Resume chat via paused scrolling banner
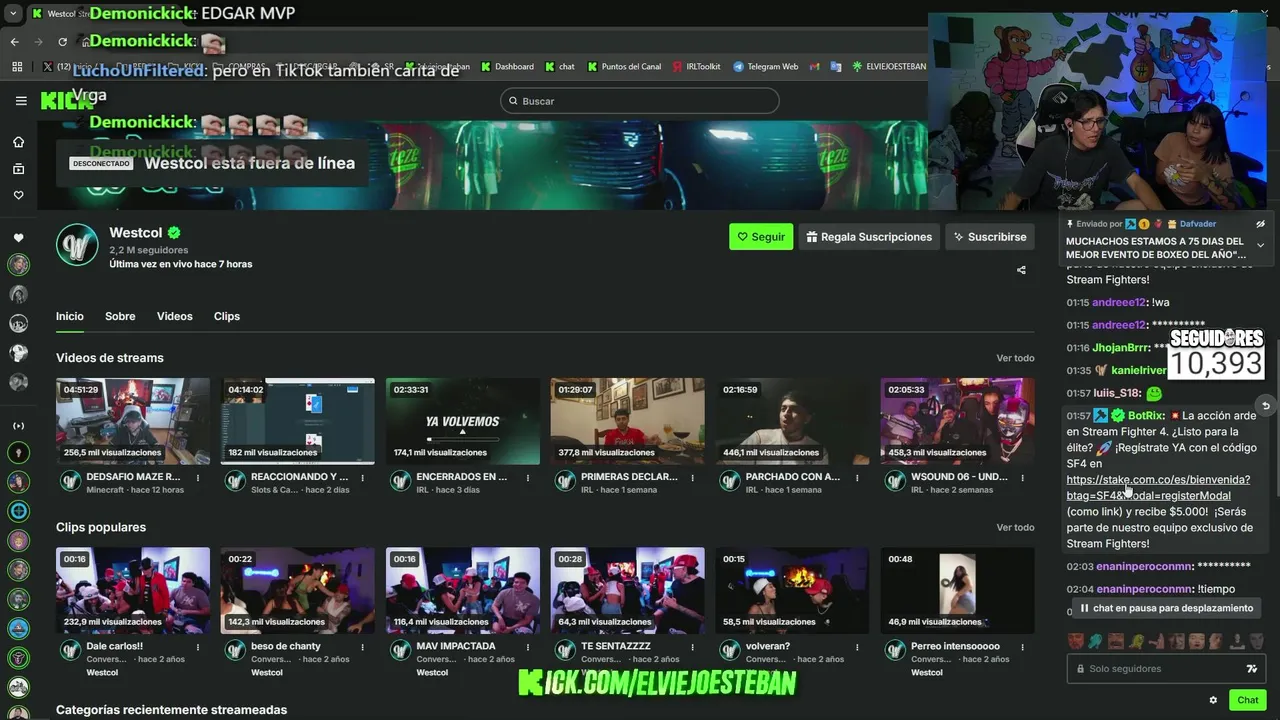Image resolution: width=1280 pixels, height=720 pixels. coord(1166,608)
